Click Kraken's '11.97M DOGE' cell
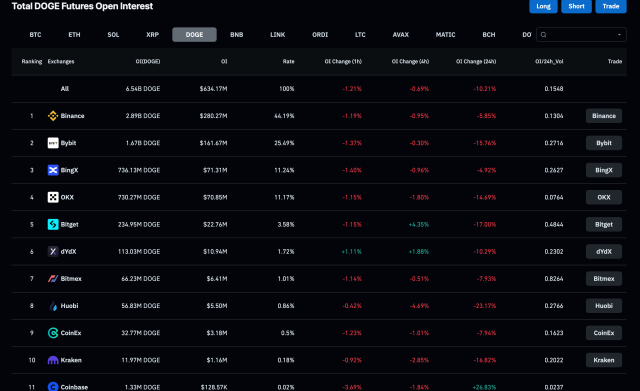Image resolution: width=640 pixels, height=391 pixels. (x=141, y=360)
